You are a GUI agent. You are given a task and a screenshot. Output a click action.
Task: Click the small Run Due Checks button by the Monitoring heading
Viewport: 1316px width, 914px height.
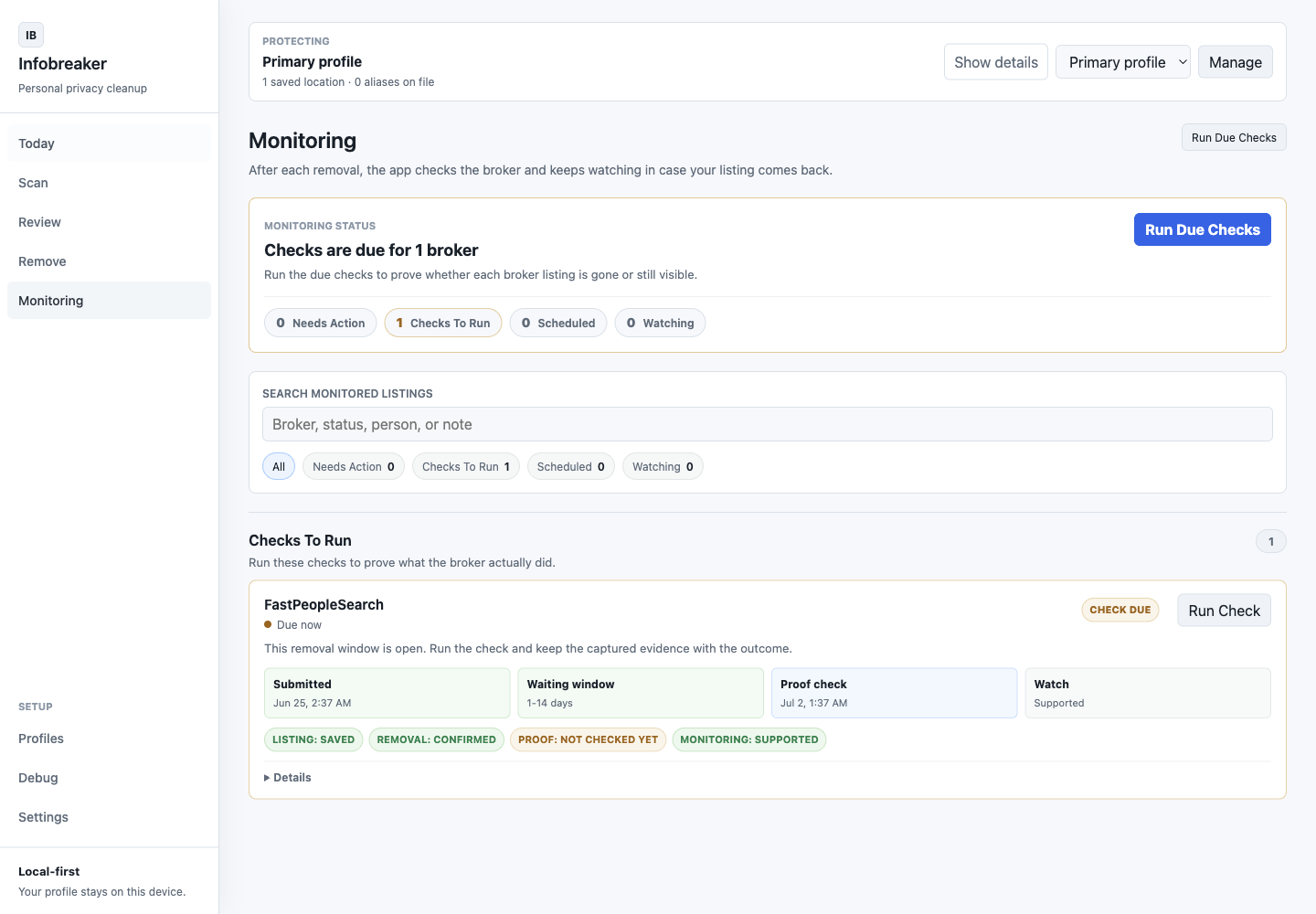1234,137
